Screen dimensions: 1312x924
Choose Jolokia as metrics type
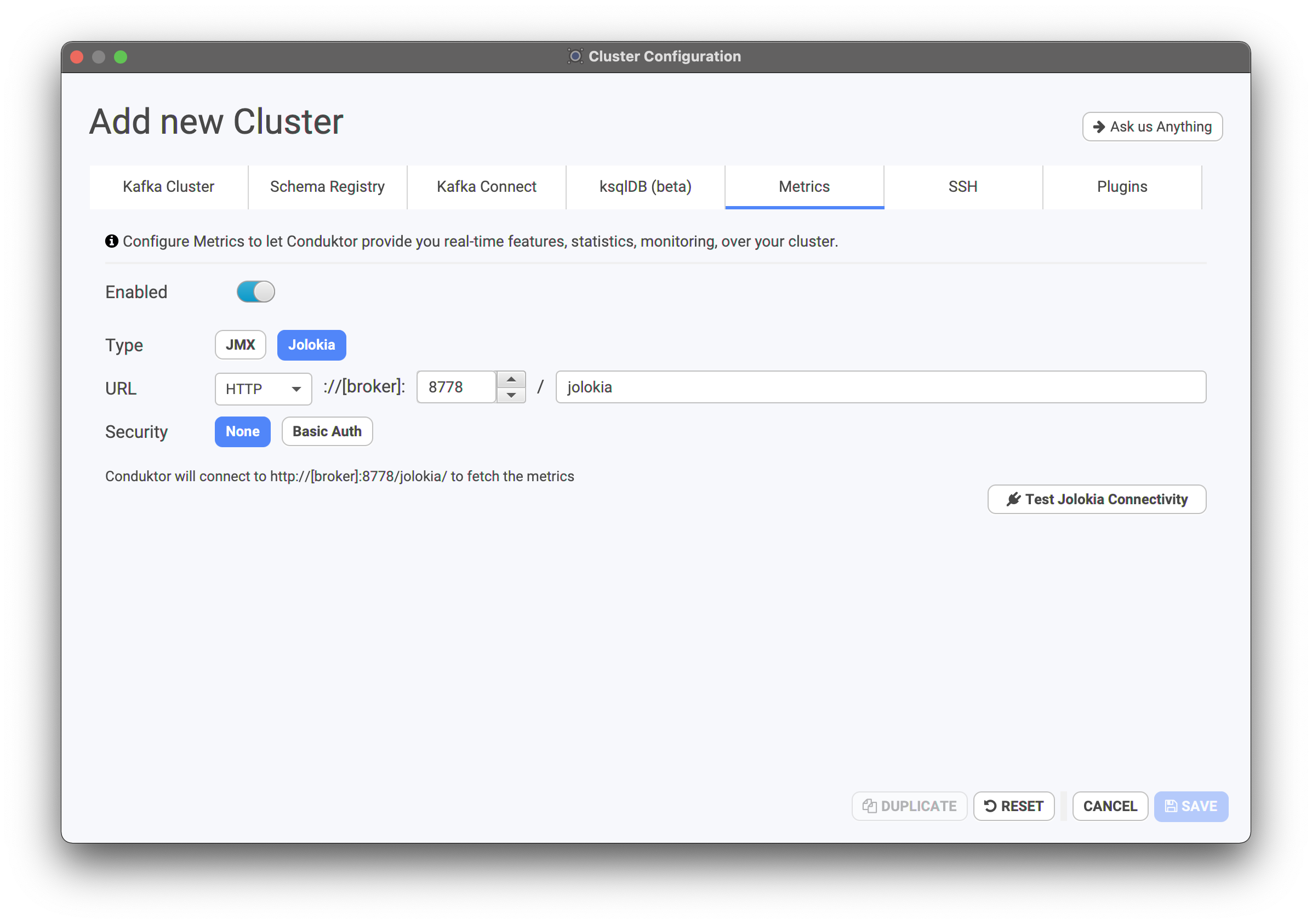(x=311, y=345)
